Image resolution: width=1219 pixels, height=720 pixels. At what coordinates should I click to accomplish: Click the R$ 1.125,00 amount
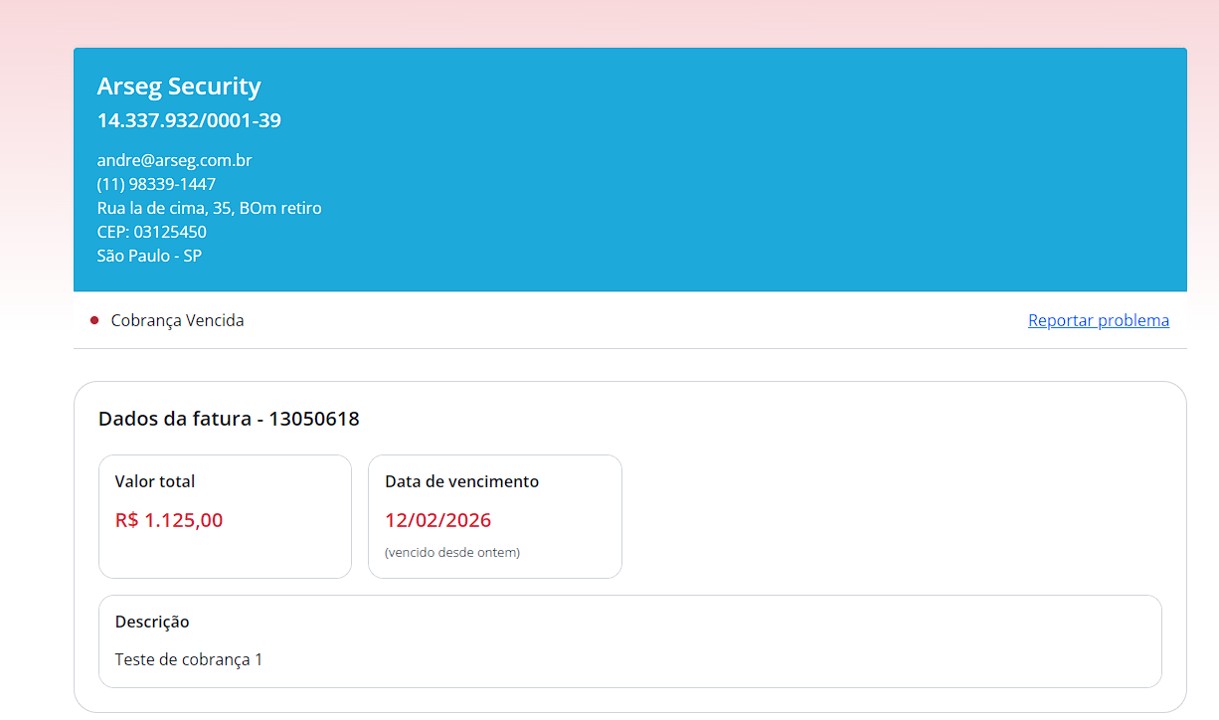[x=169, y=520]
